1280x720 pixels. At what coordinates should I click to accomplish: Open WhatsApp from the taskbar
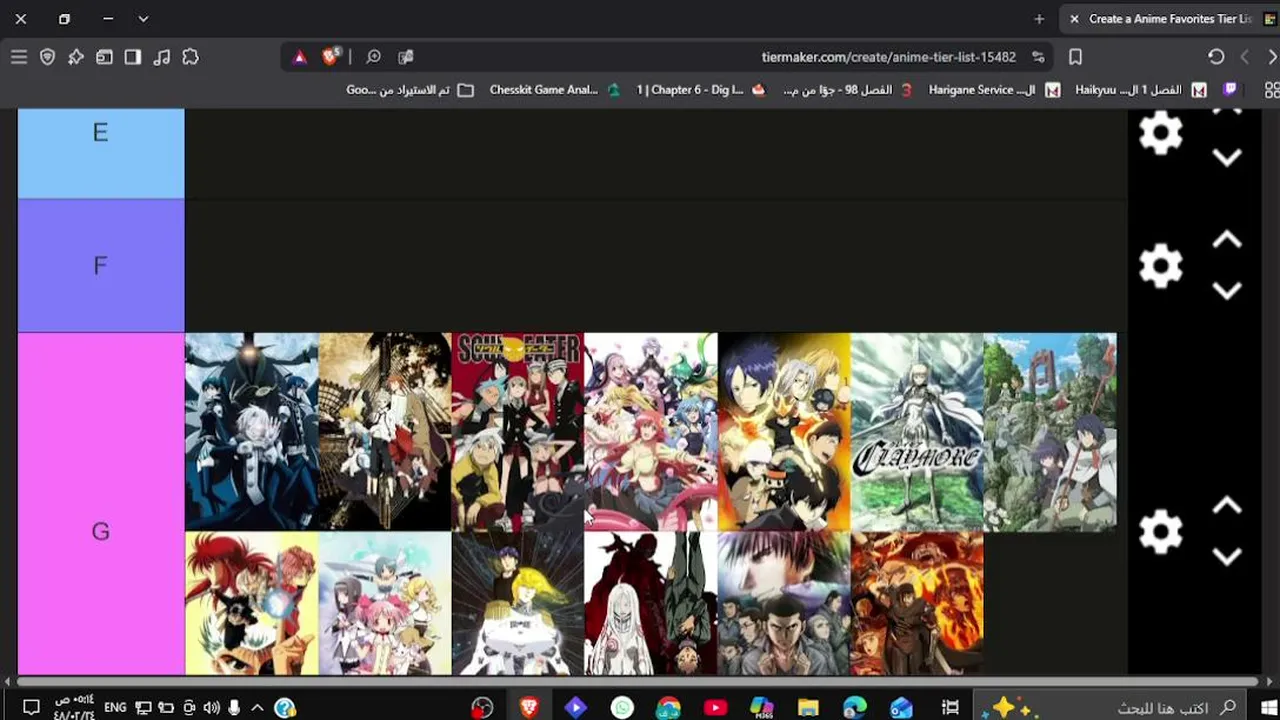622,707
